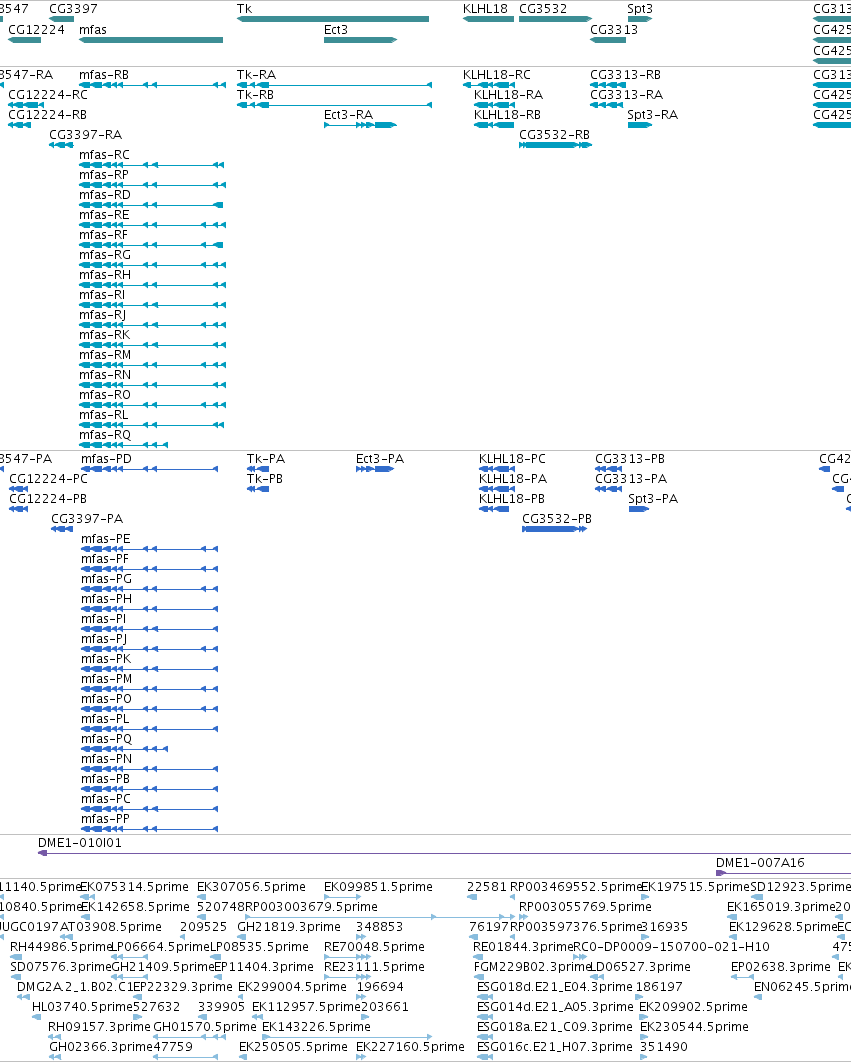Image resolution: width=851 pixels, height=1062 pixels.
Task: Select KLHL18-PC protein
Action: (497, 469)
